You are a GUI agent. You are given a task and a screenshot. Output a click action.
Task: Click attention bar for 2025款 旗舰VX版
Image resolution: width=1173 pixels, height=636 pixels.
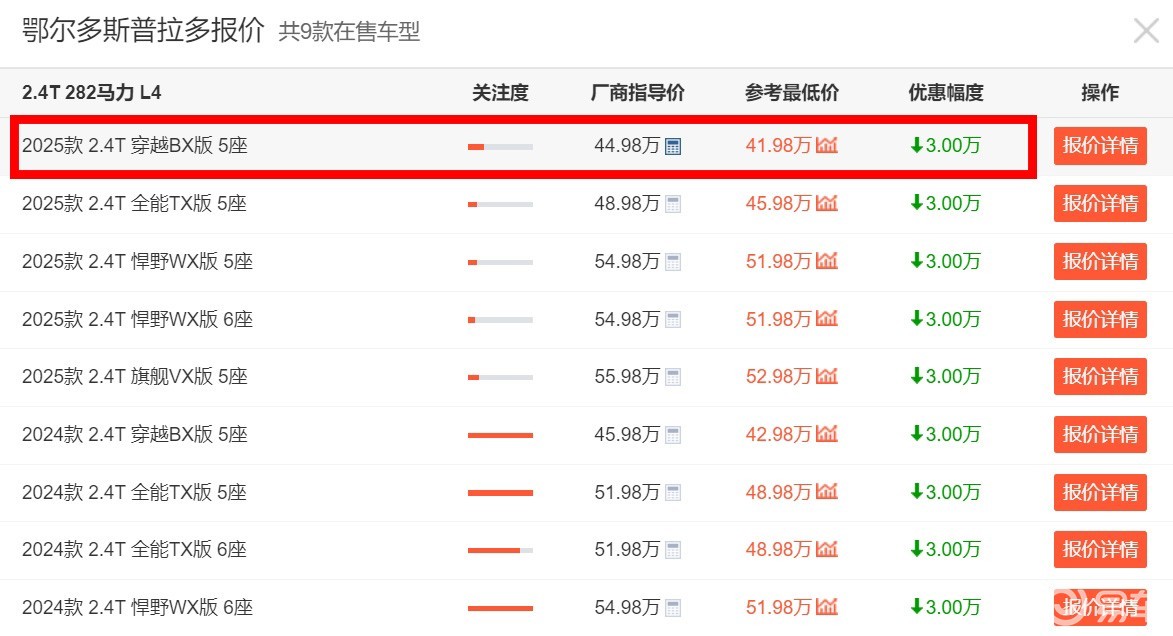pyautogui.click(x=500, y=377)
